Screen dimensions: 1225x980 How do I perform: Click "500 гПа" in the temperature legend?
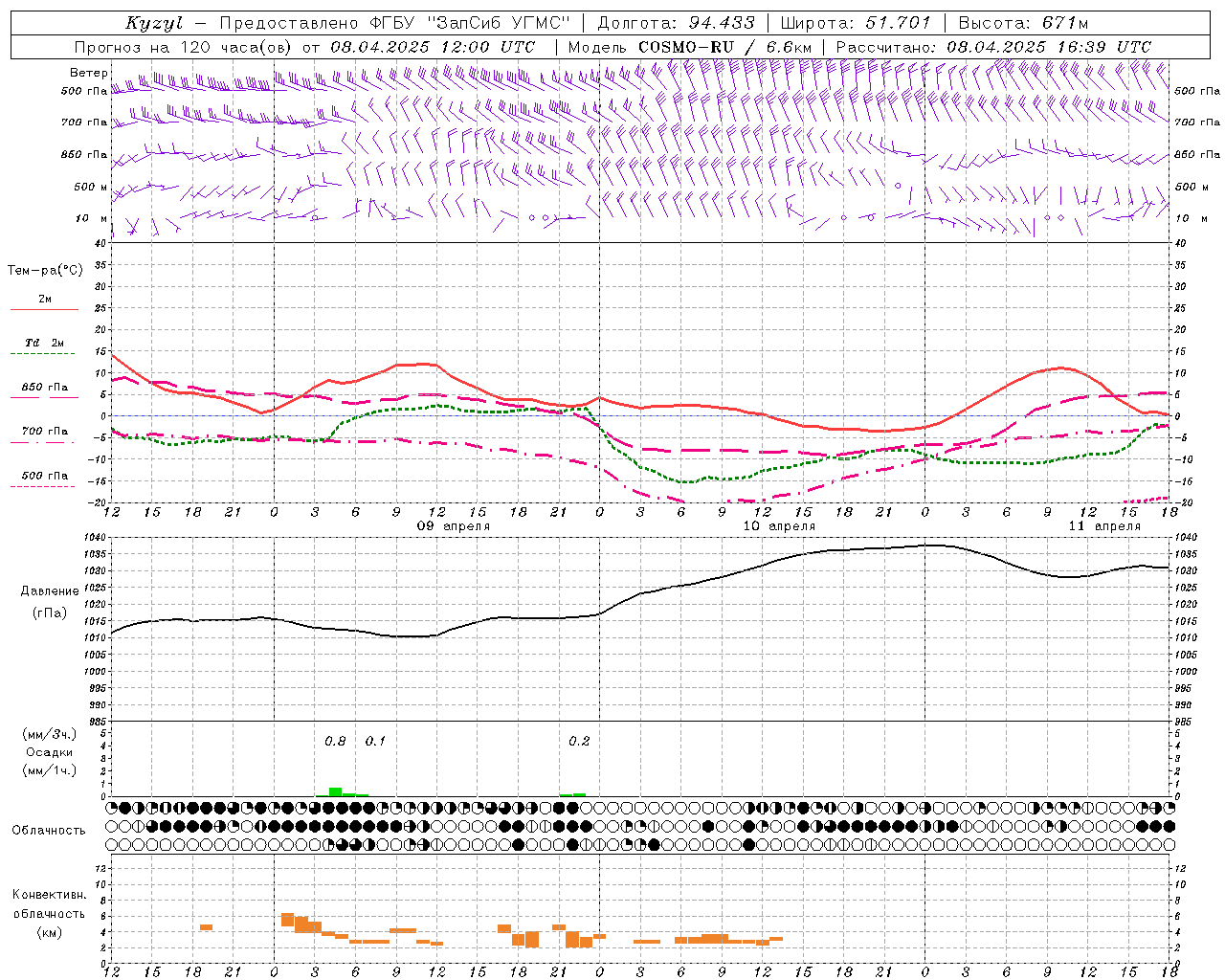(45, 476)
